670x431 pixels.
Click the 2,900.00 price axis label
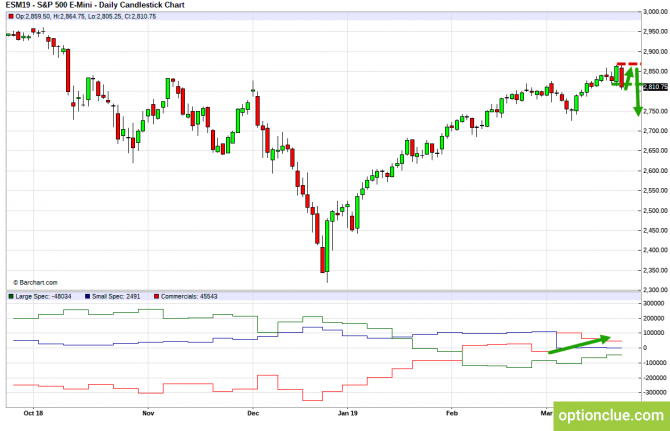(x=655, y=52)
